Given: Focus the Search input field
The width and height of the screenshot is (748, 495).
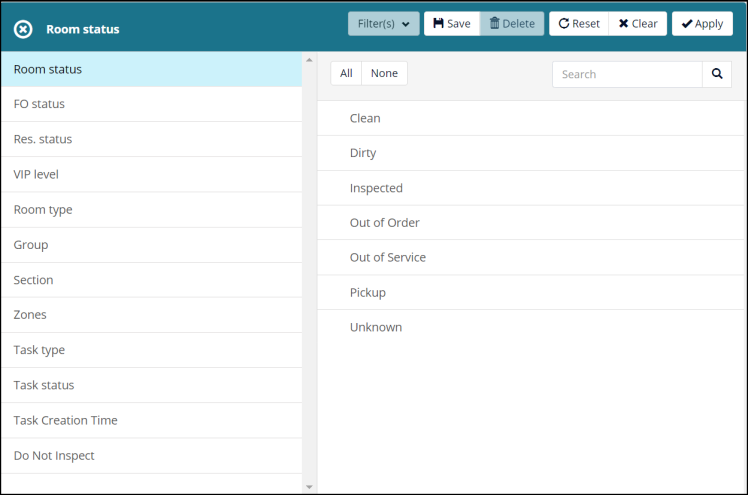Looking at the screenshot, I should click(627, 74).
